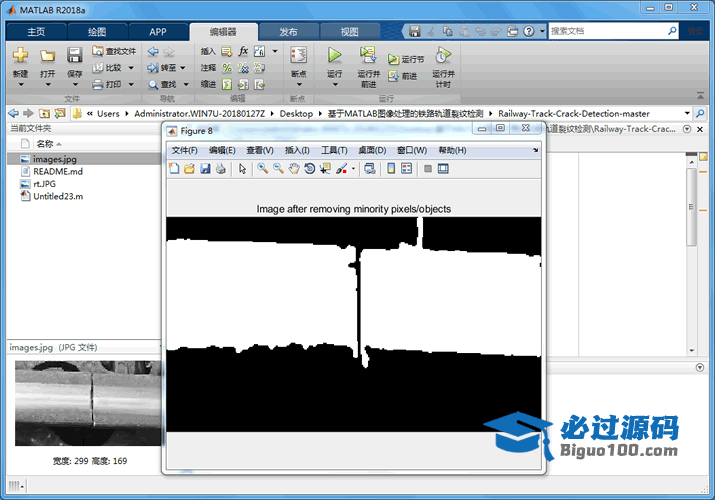Image resolution: width=715 pixels, height=500 pixels.
Task: Click the Save floppy disk icon
Action: (74, 55)
